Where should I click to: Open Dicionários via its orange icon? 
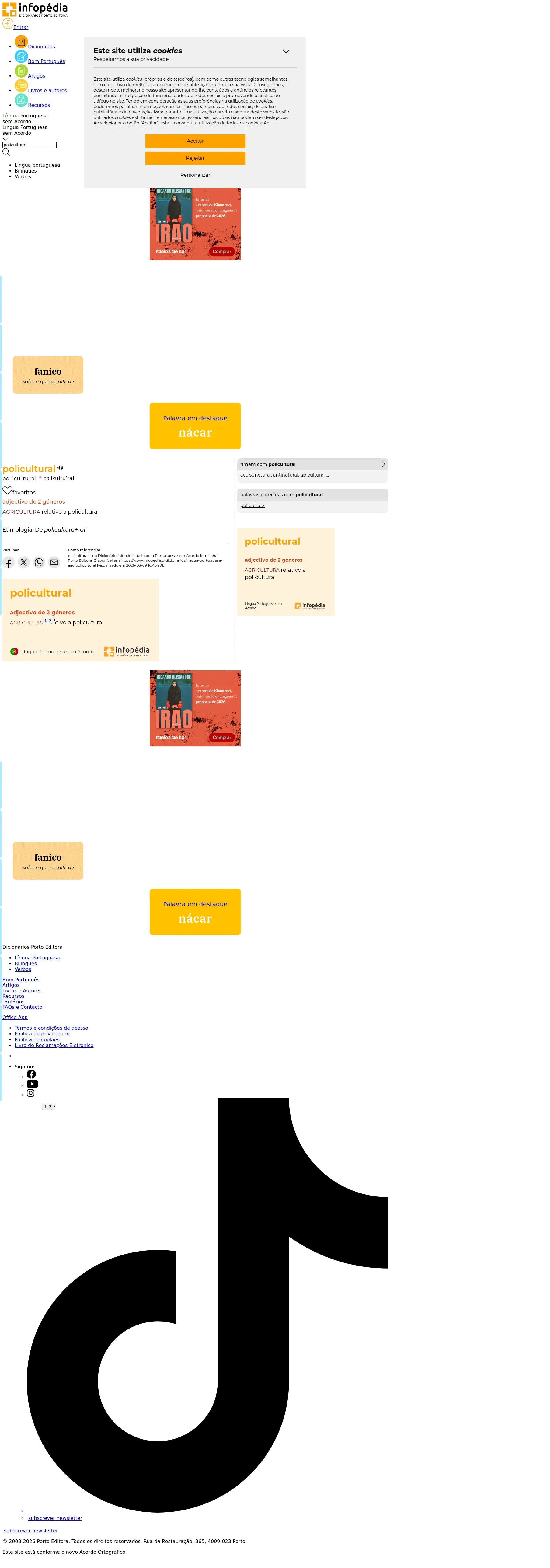coord(21,42)
